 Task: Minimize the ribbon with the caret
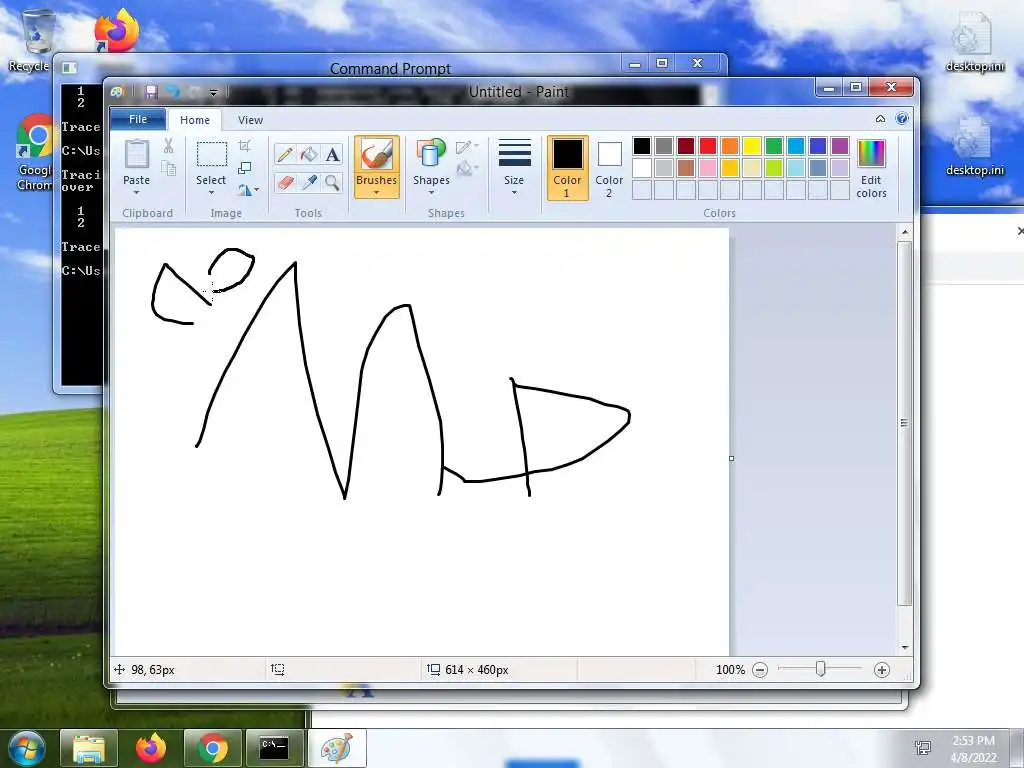(x=880, y=119)
